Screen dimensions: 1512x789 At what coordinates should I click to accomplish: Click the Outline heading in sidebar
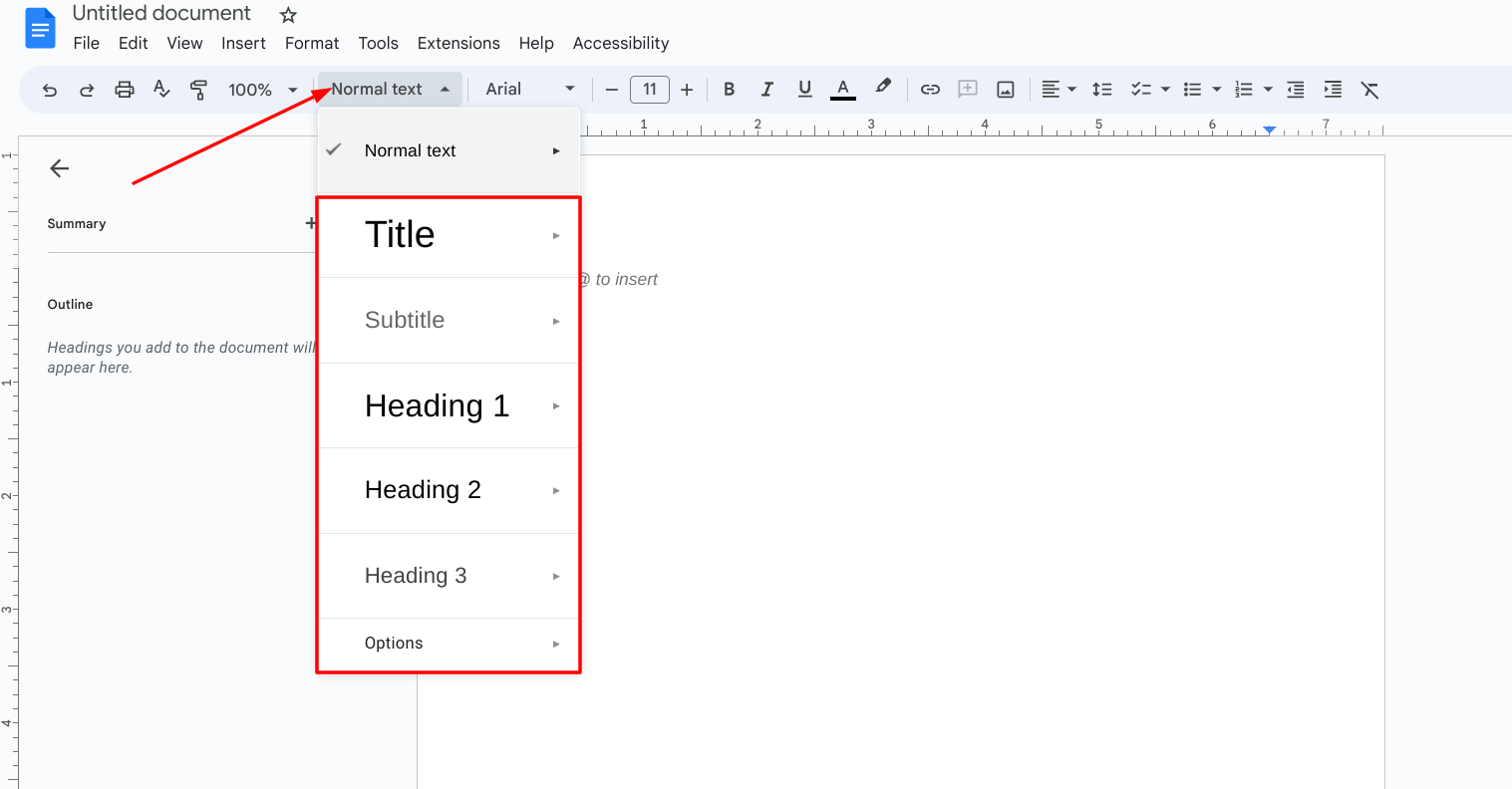click(70, 304)
